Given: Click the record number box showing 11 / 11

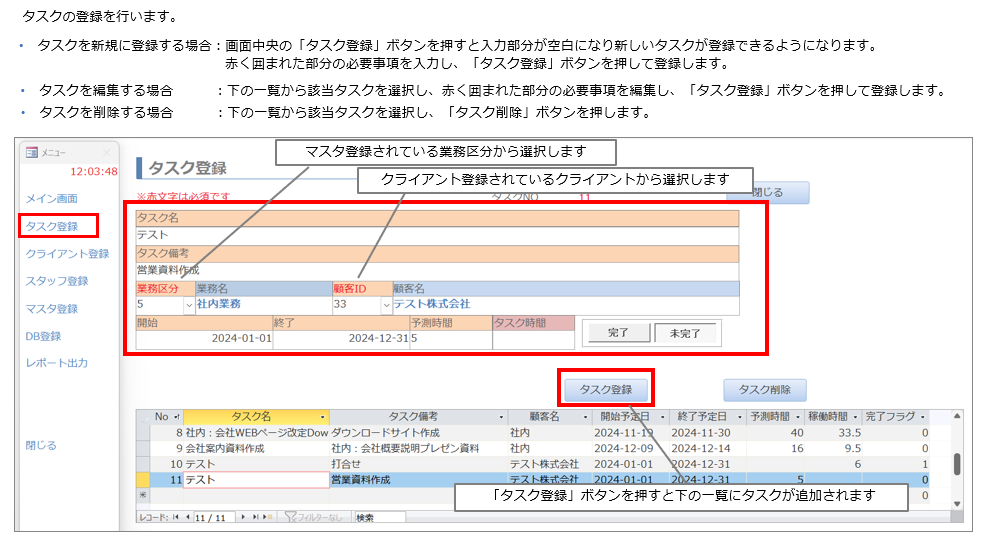Looking at the screenshot, I should click(214, 518).
